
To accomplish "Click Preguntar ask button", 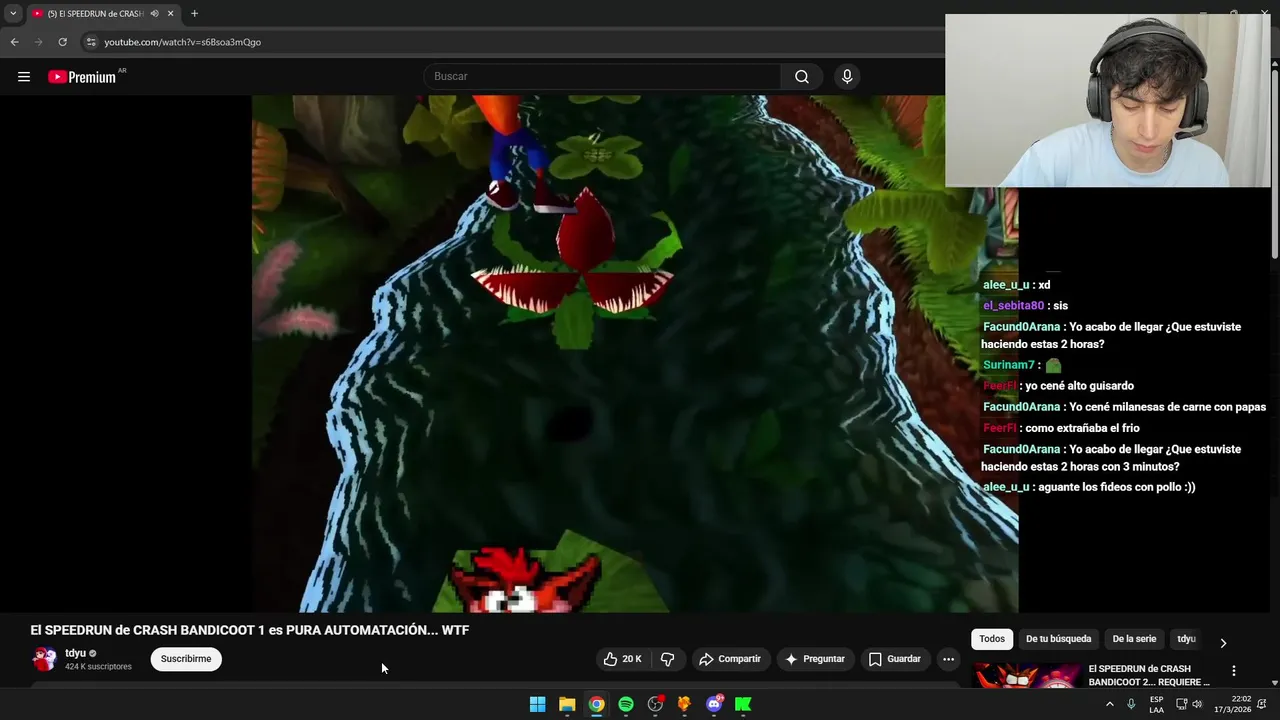I will (815, 659).
